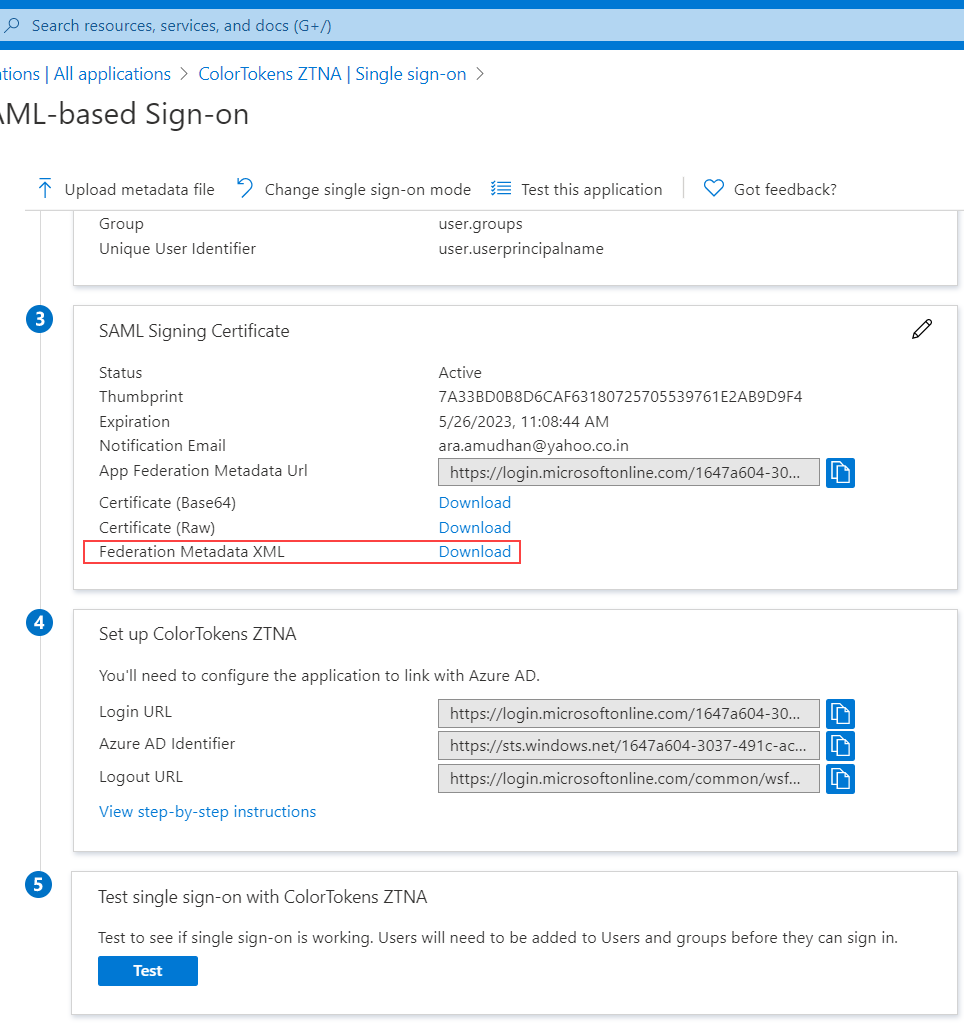
Task: Click the search magnifier icon
Action: [12, 25]
